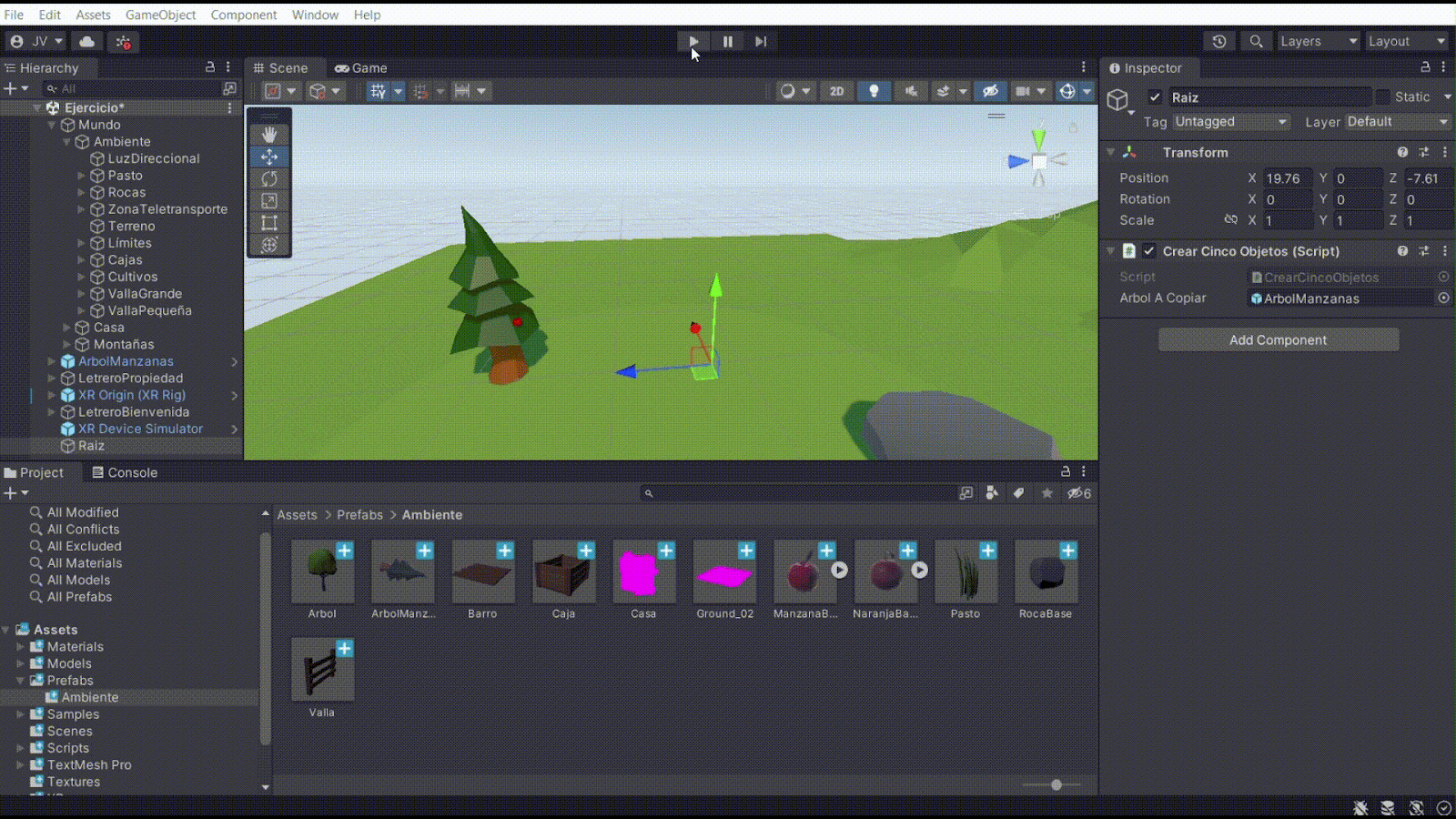Click the Position X field
The width and height of the screenshot is (1456, 819).
pyautogui.click(x=1288, y=178)
